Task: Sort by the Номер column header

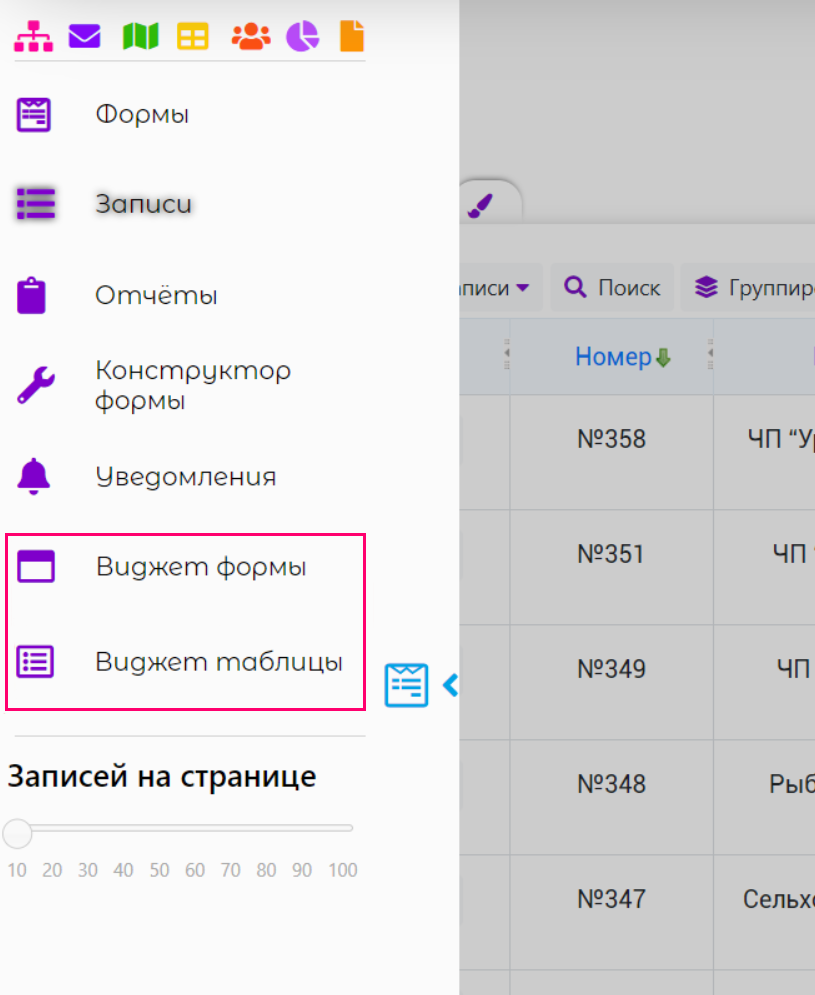Action: 612,357
